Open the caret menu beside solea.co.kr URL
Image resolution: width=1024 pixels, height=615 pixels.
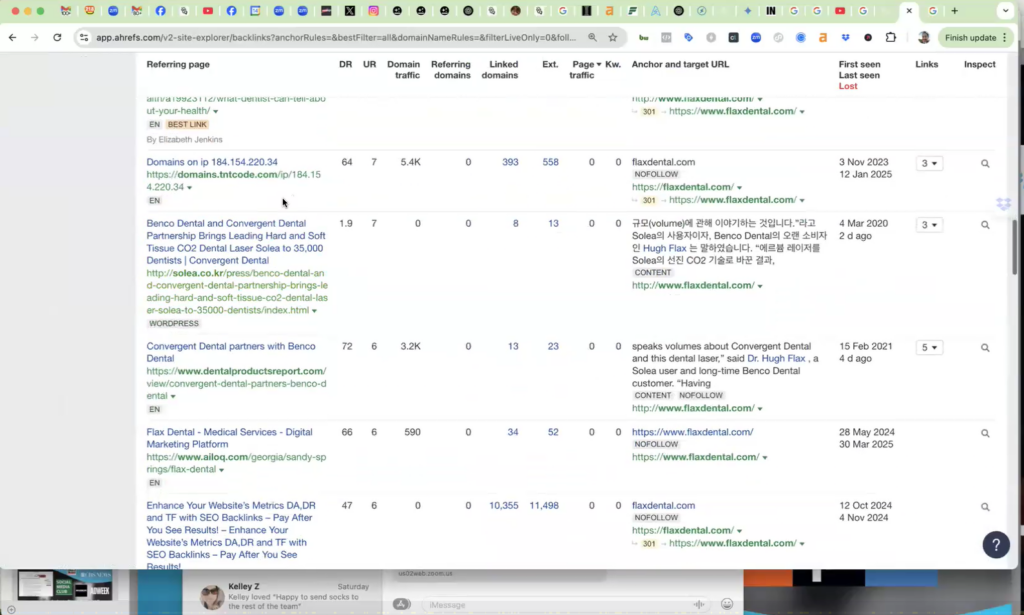pyautogui.click(x=314, y=311)
